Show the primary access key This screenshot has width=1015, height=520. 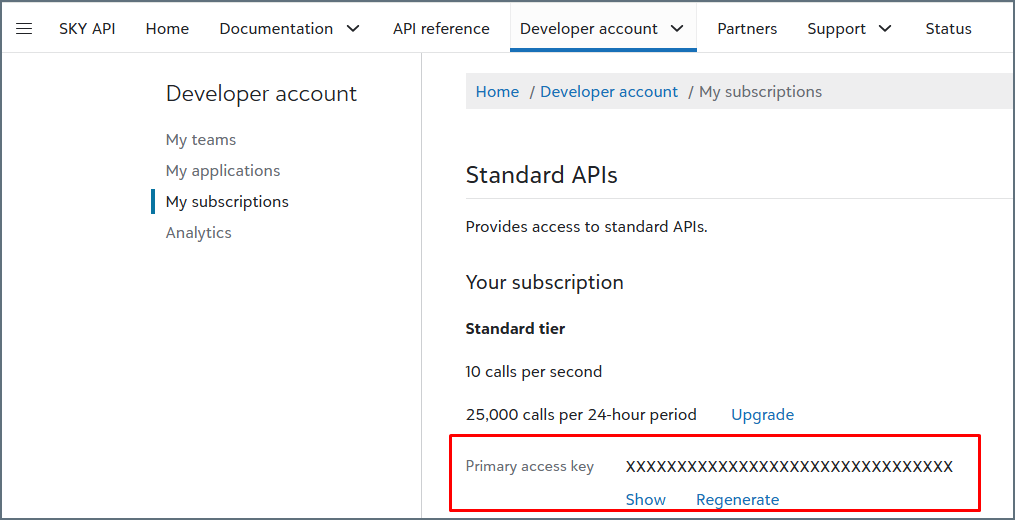pyautogui.click(x=645, y=499)
